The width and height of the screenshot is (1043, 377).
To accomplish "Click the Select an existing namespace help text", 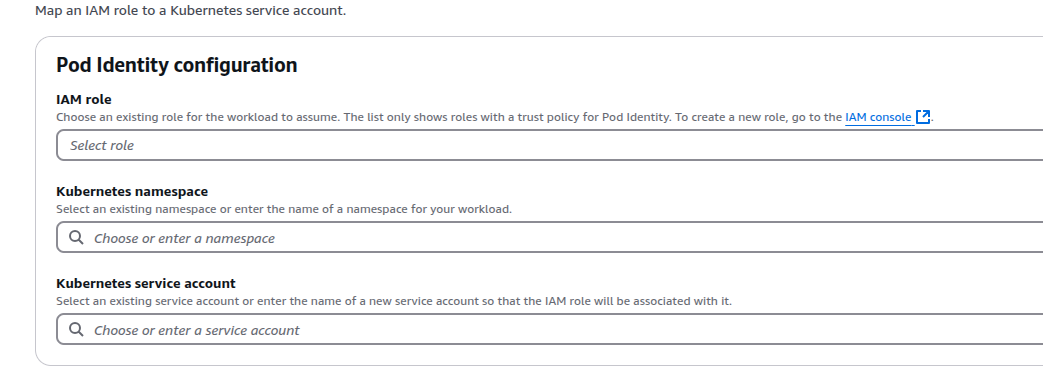I will click(284, 209).
